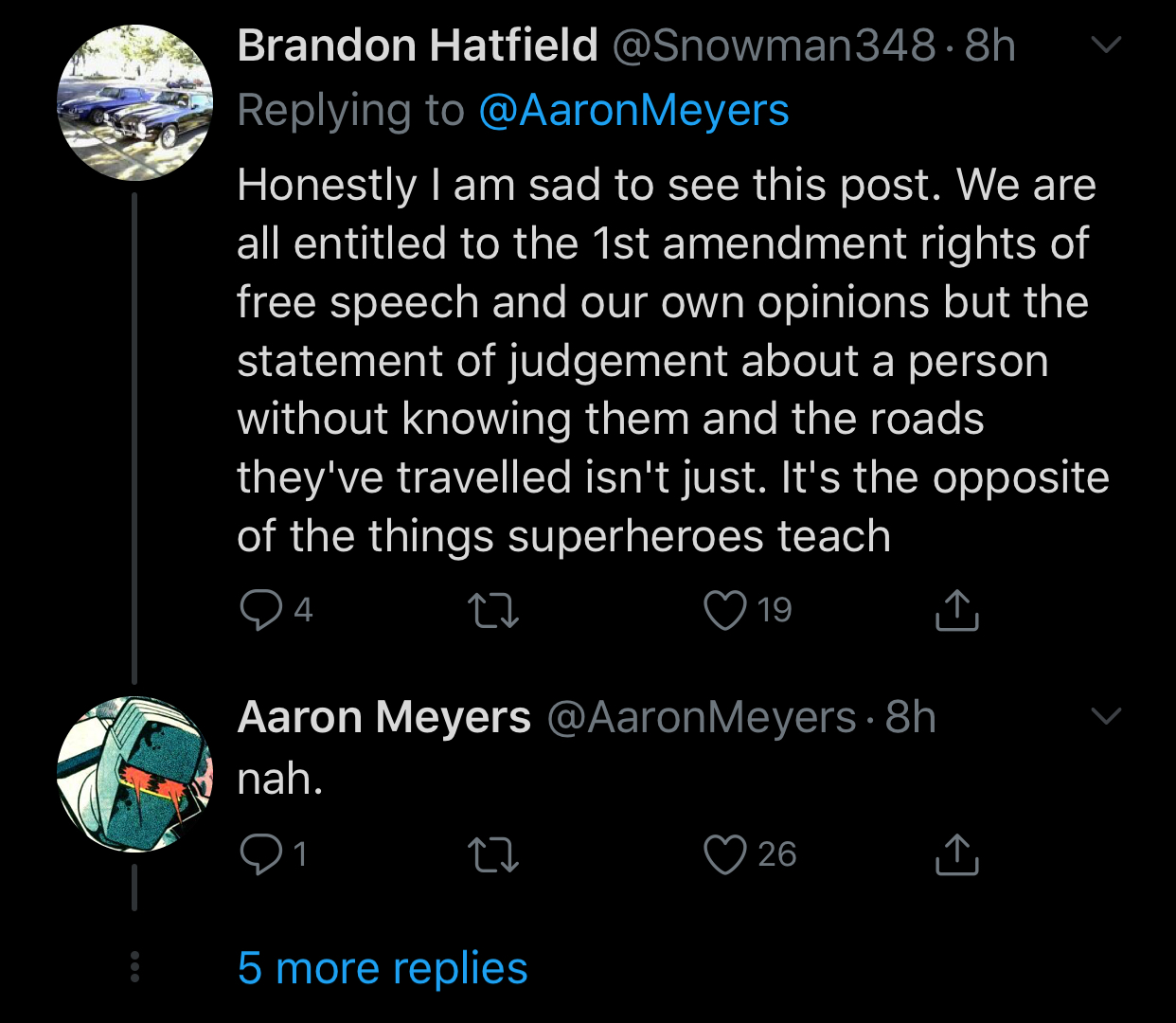Screen dimensions: 1176x1023
Task: Open options chevron on Brandon's tweet
Action: click(x=1106, y=45)
